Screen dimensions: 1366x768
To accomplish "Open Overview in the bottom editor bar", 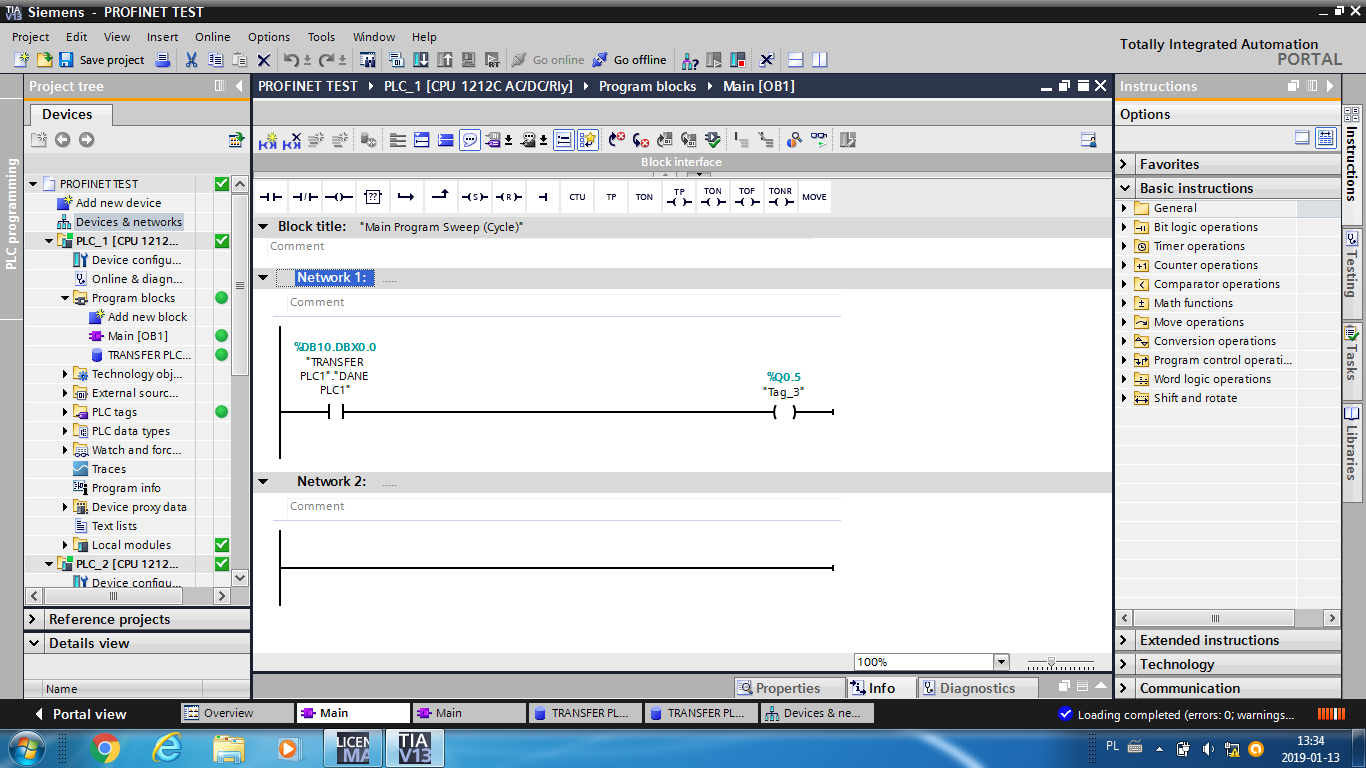I will tap(238, 713).
